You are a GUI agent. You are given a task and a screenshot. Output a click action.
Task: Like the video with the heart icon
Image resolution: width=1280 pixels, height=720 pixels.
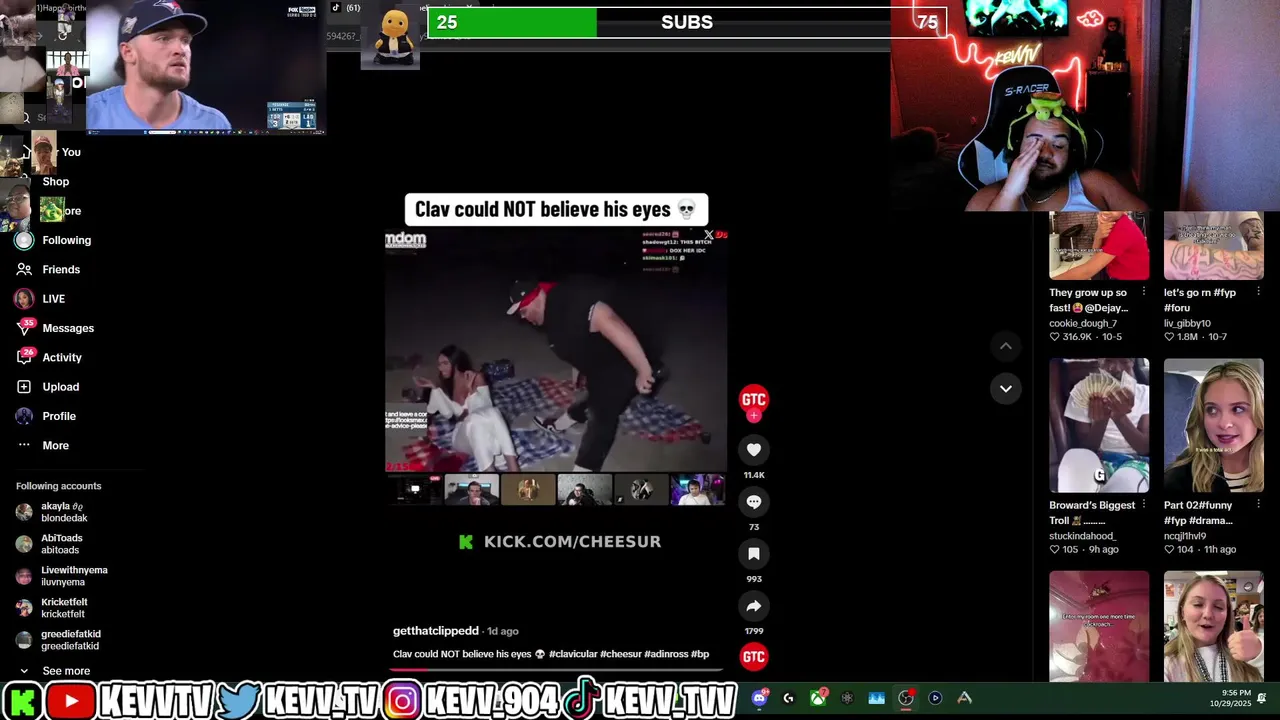click(754, 450)
